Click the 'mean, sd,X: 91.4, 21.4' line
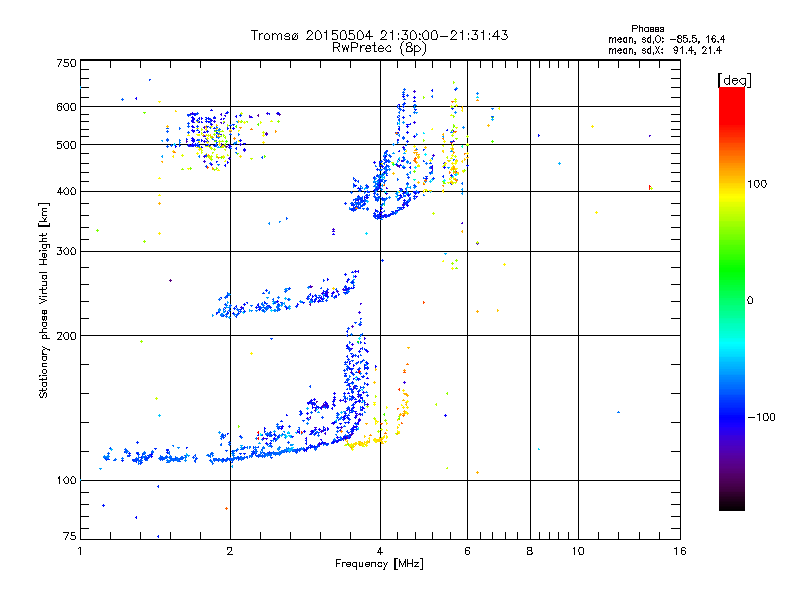 point(665,50)
